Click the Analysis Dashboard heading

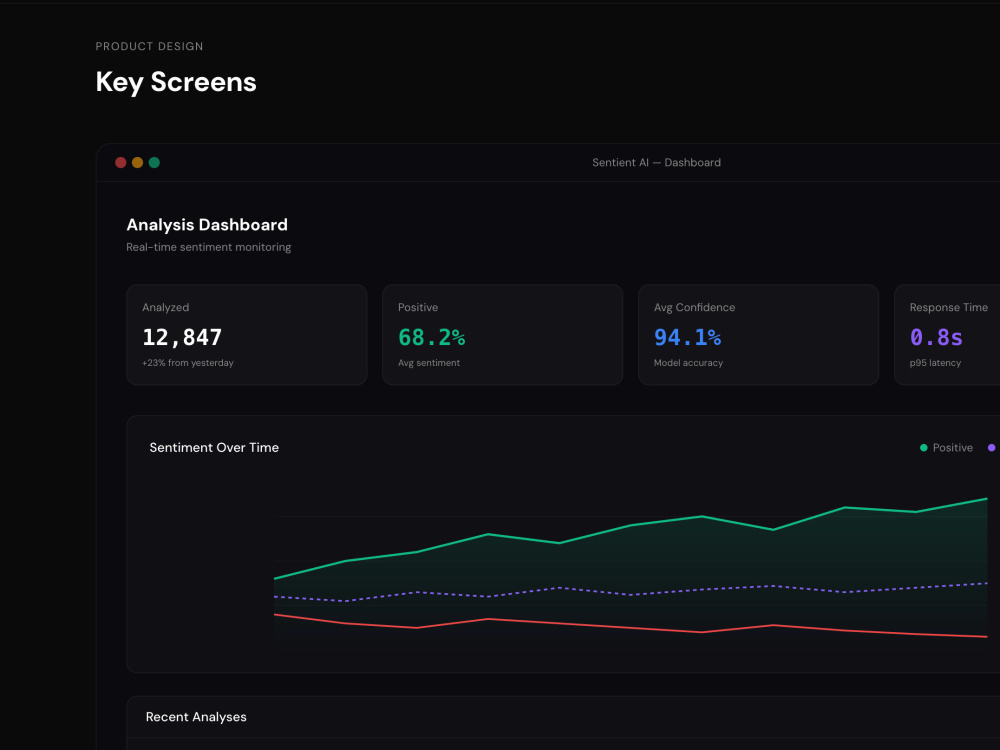(x=207, y=224)
